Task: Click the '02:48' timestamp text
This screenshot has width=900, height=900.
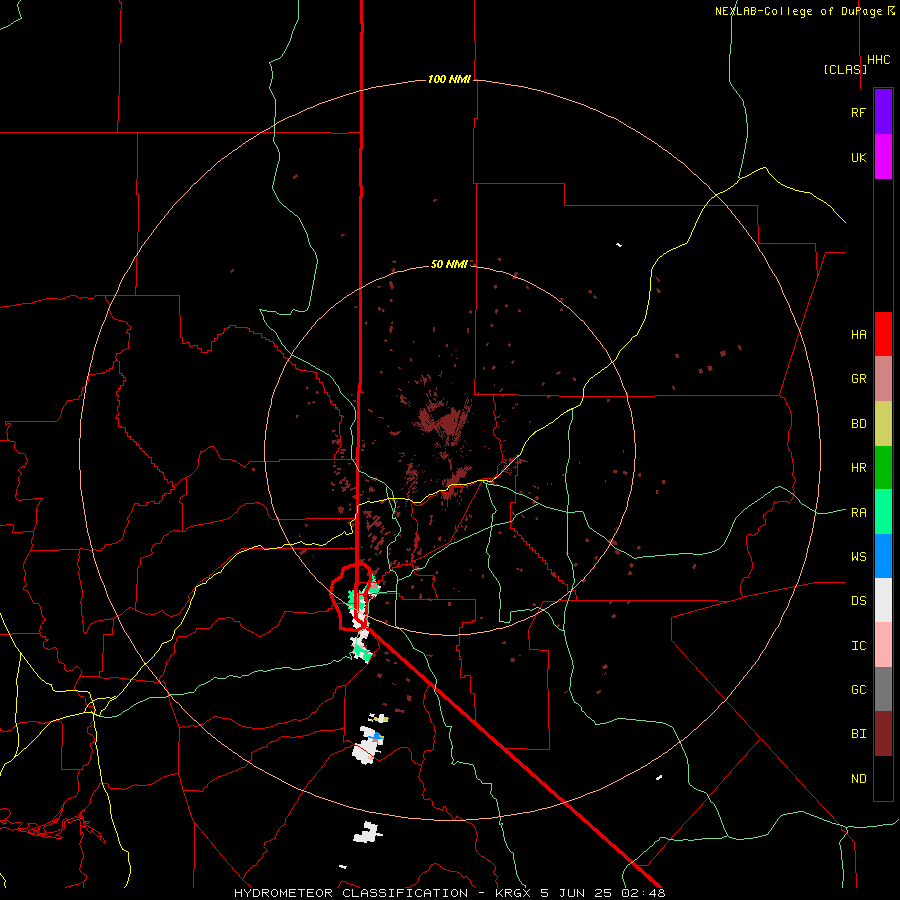Action: (x=642, y=893)
